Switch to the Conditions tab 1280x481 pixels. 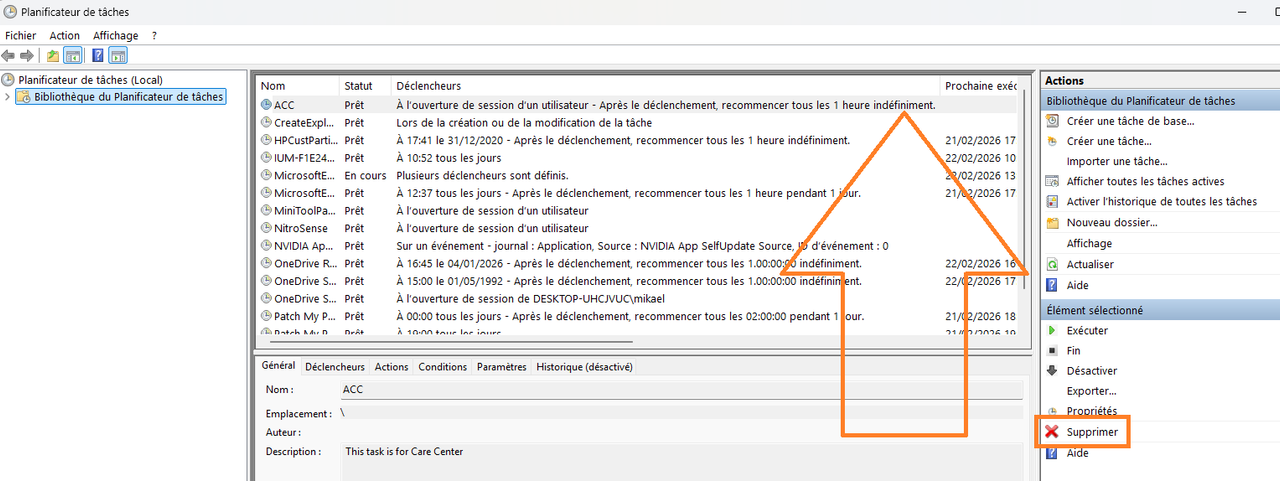click(x=443, y=367)
